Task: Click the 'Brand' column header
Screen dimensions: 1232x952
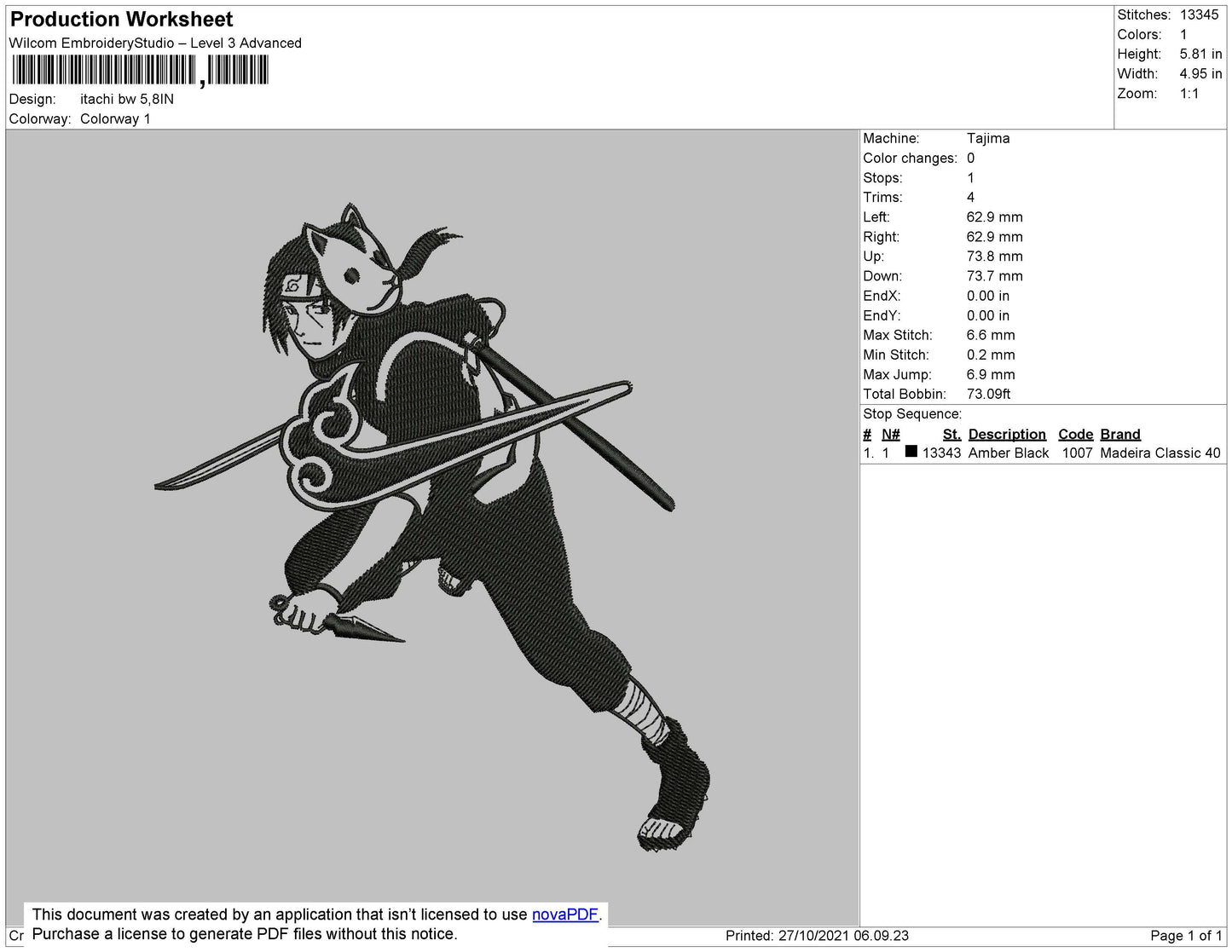Action: (1119, 434)
